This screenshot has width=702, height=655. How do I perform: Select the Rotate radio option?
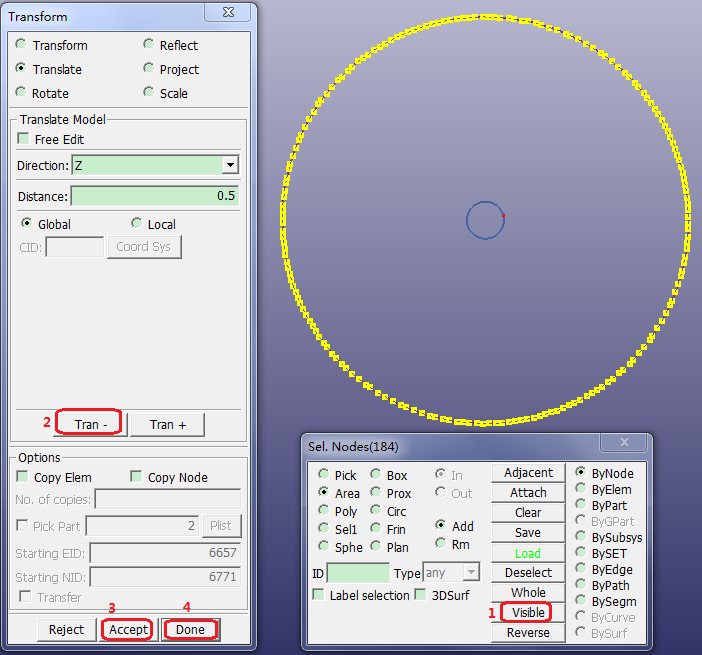(x=22, y=93)
